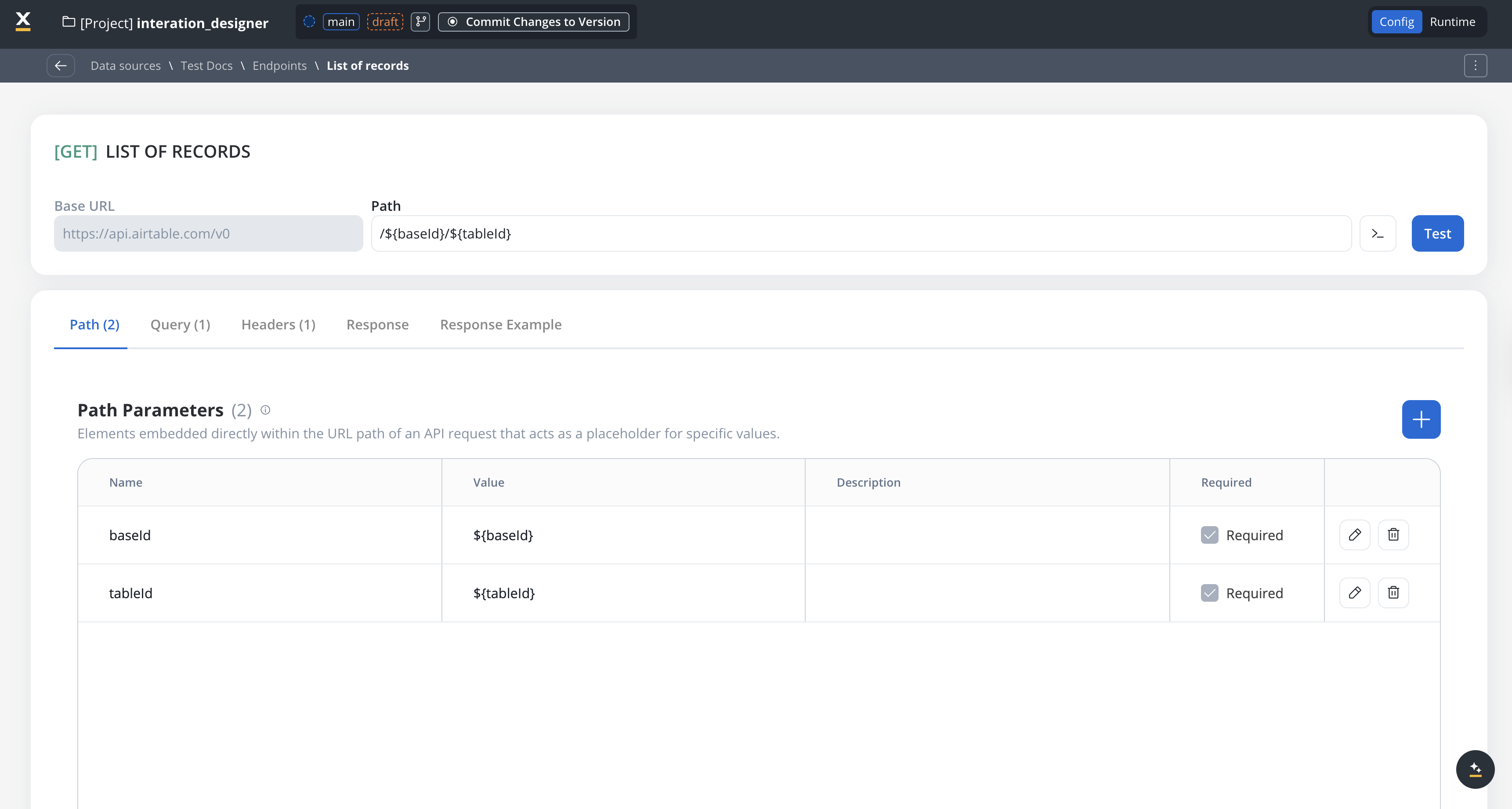Open the AI assistant sparkle button
The image size is (1512, 809).
[1474, 769]
